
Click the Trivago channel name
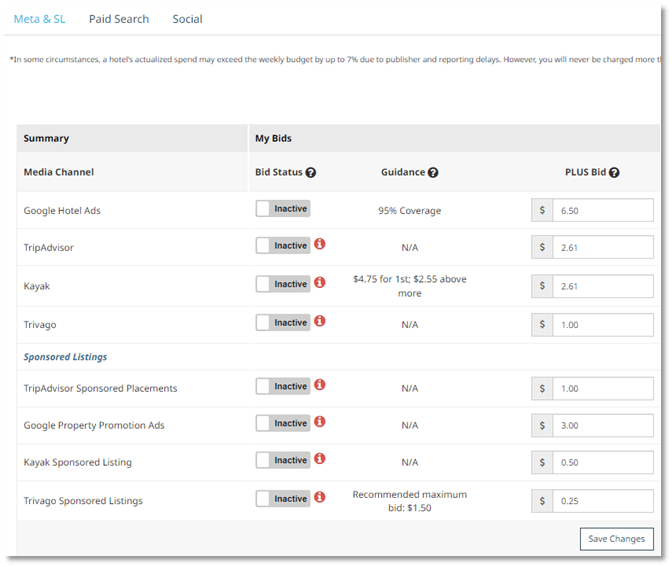point(40,324)
